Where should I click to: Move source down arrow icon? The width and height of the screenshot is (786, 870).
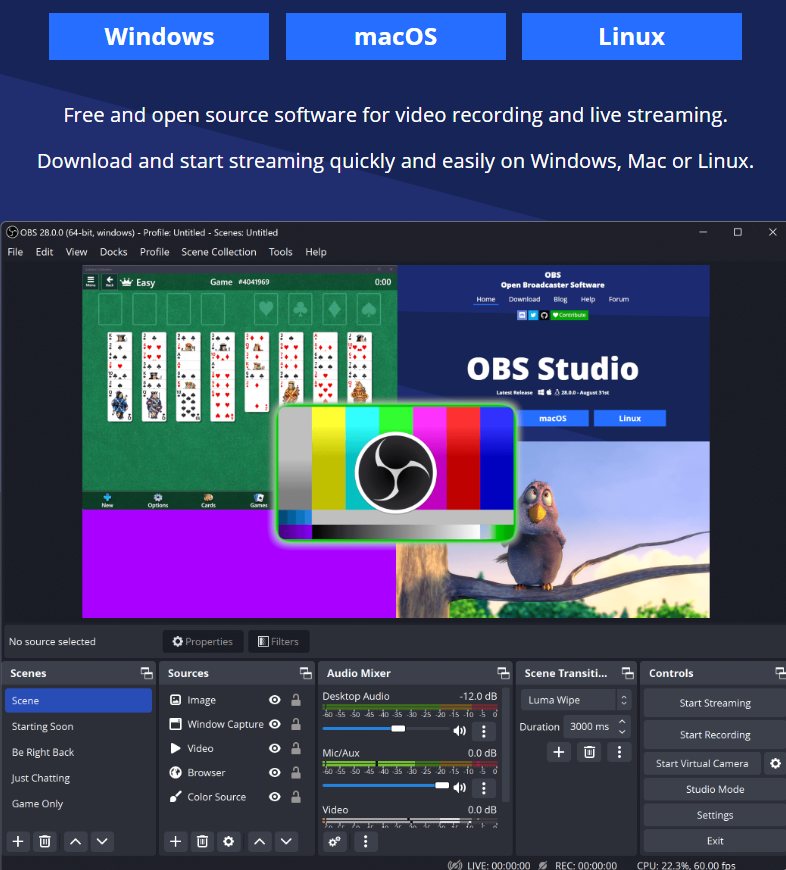286,842
